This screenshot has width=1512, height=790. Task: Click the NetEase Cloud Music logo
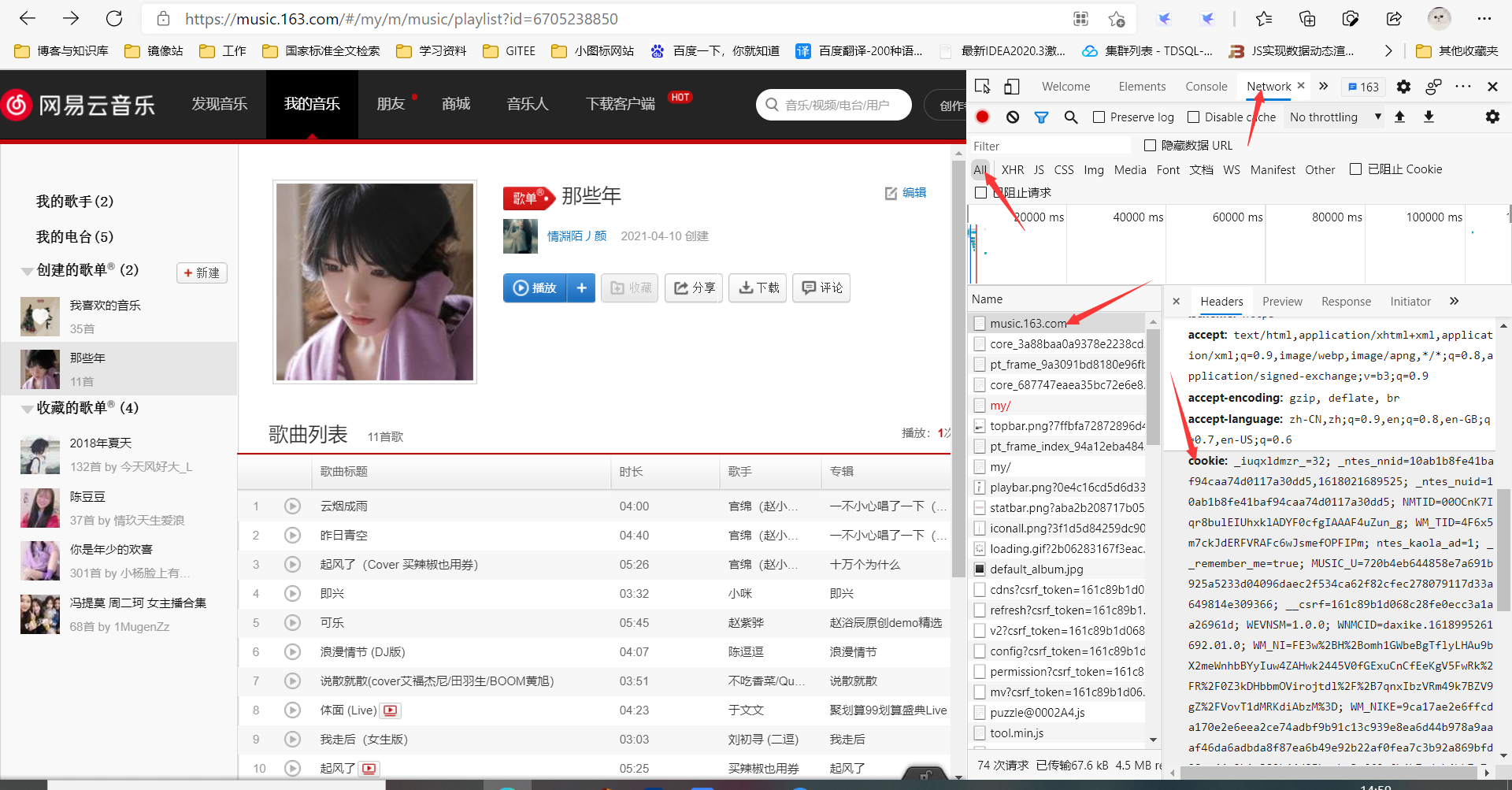[x=79, y=105]
